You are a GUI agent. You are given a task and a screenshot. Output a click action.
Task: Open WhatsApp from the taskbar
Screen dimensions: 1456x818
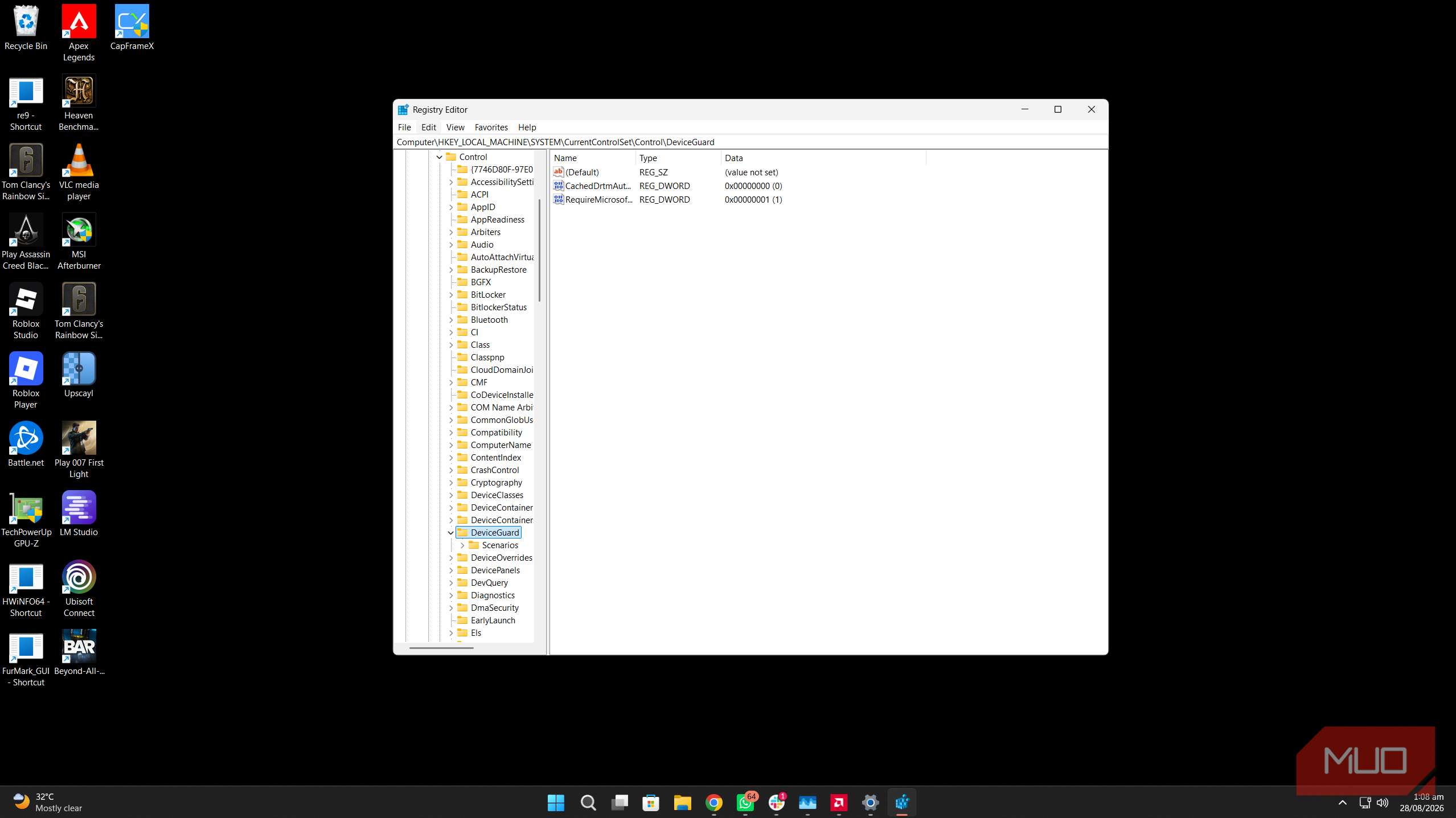coord(745,803)
